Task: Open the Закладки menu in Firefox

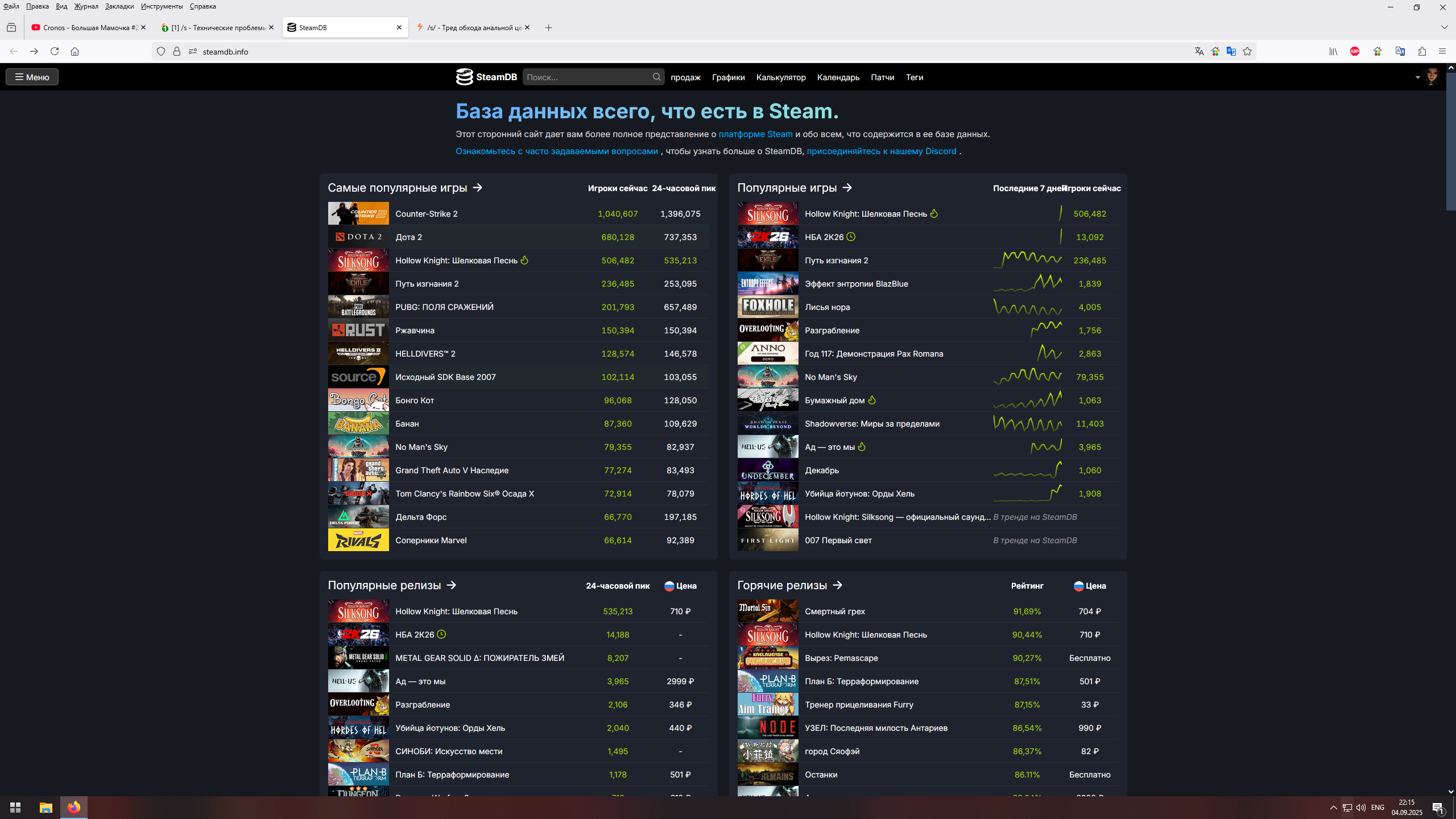Action: pyautogui.click(x=119, y=6)
